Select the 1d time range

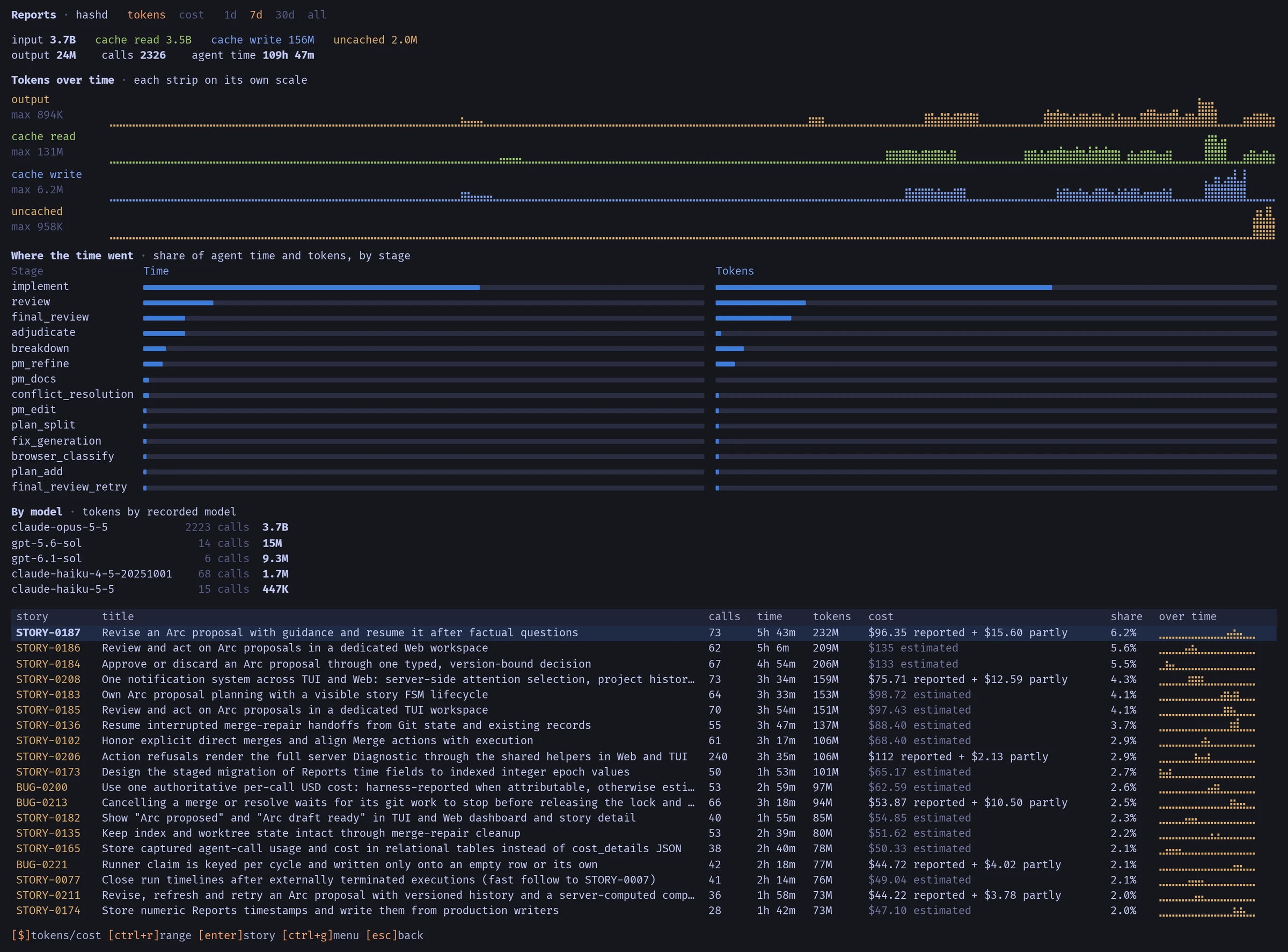(x=230, y=15)
